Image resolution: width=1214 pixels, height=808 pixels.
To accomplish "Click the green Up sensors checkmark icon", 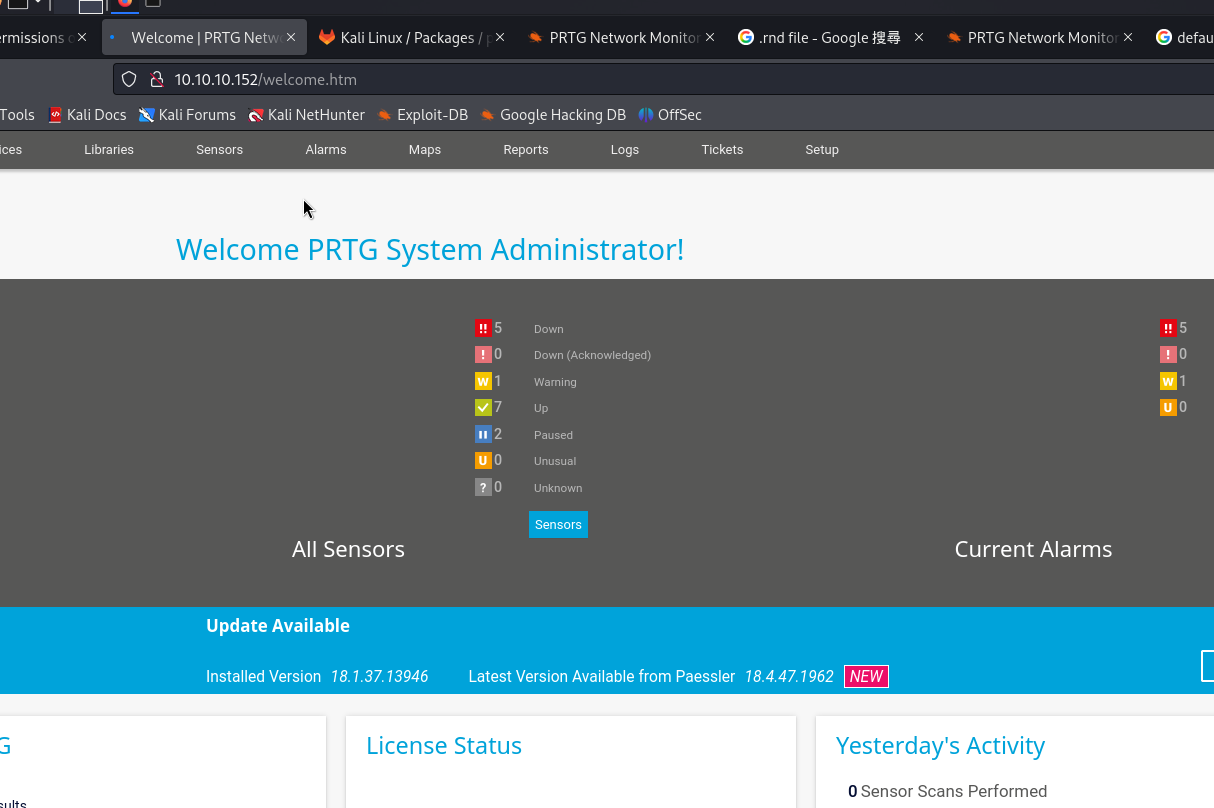I will pos(483,408).
